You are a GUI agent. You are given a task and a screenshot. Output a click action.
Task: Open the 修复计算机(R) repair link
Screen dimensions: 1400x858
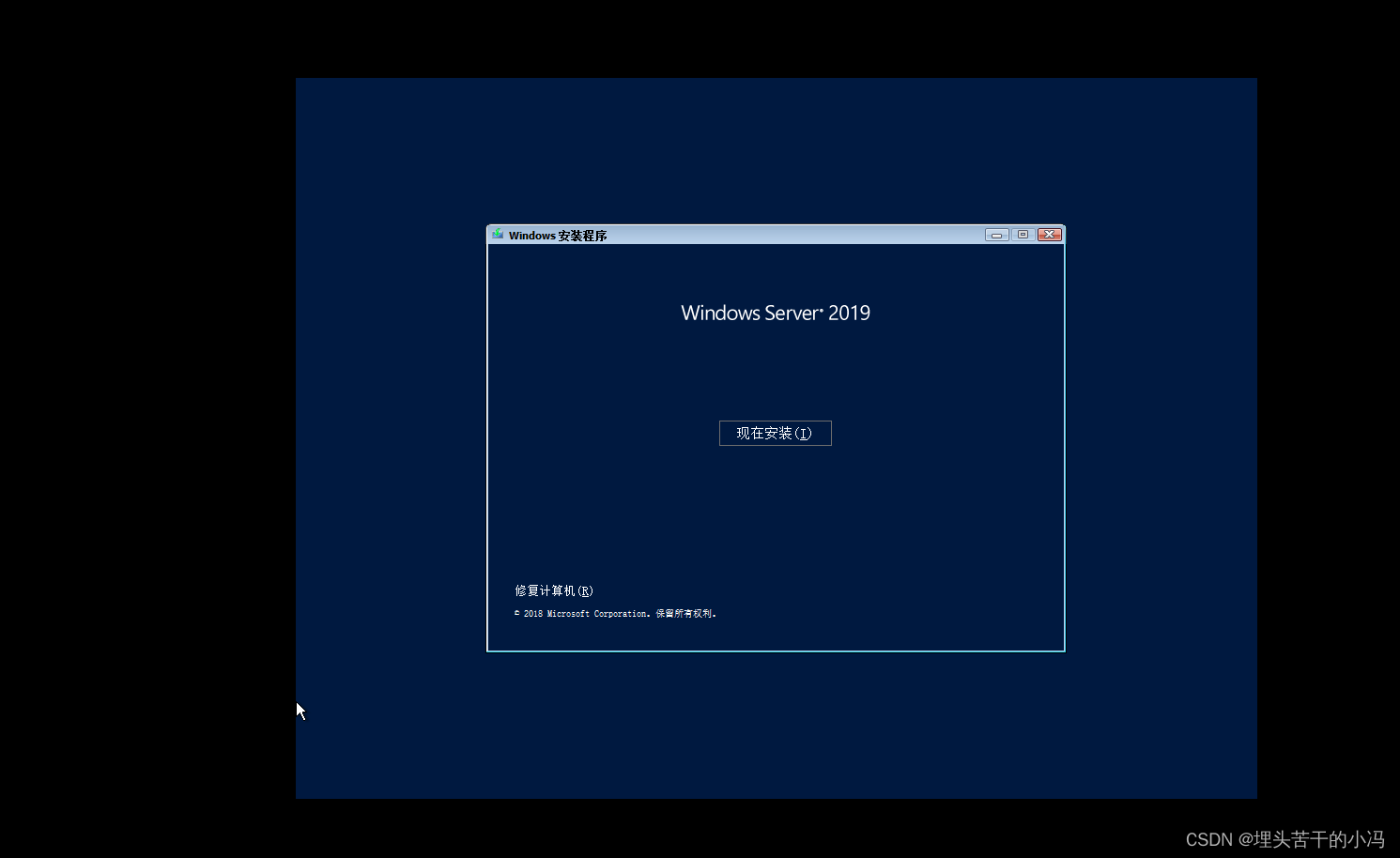[554, 590]
